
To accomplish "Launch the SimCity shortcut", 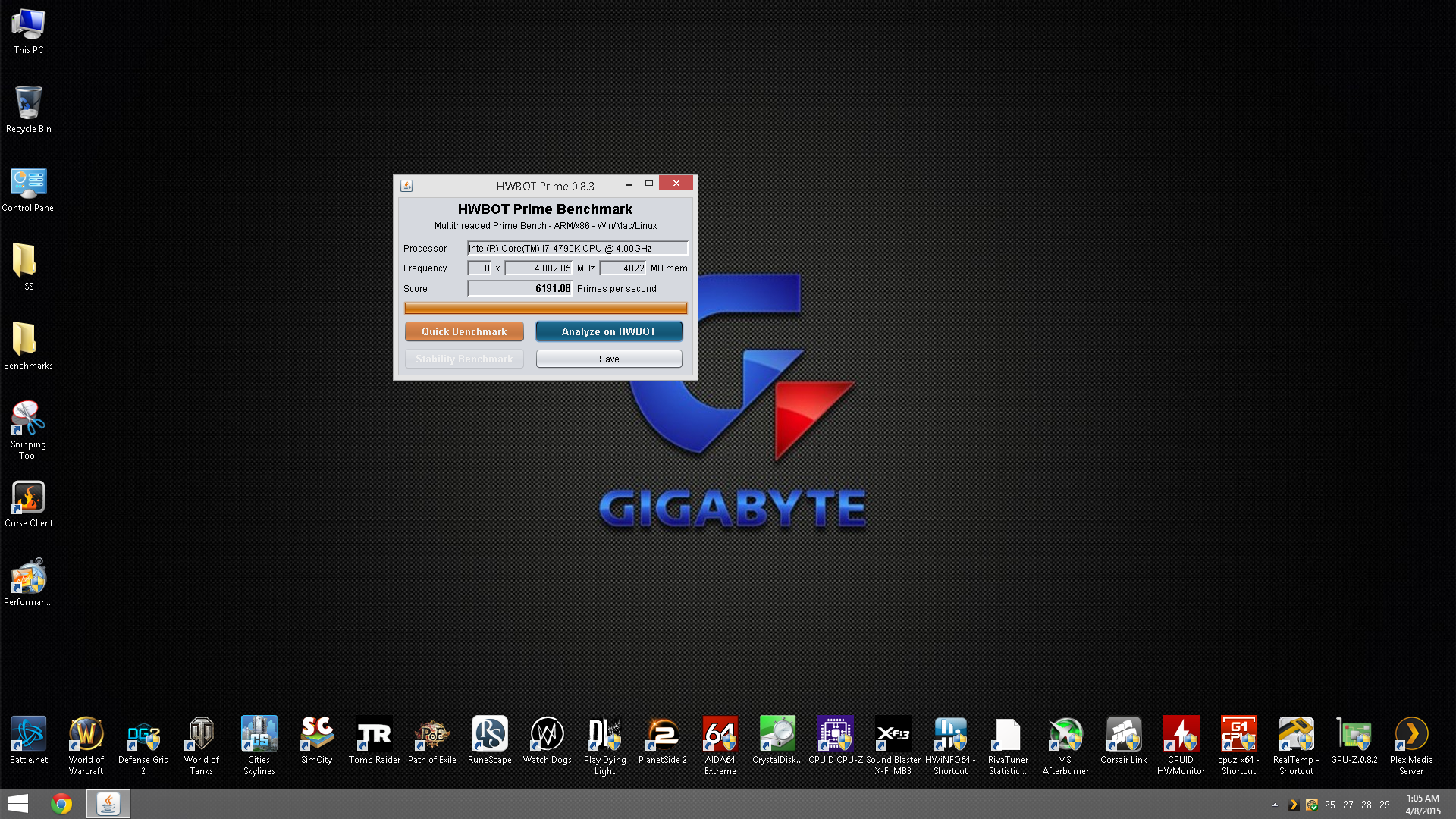I will pyautogui.click(x=317, y=741).
